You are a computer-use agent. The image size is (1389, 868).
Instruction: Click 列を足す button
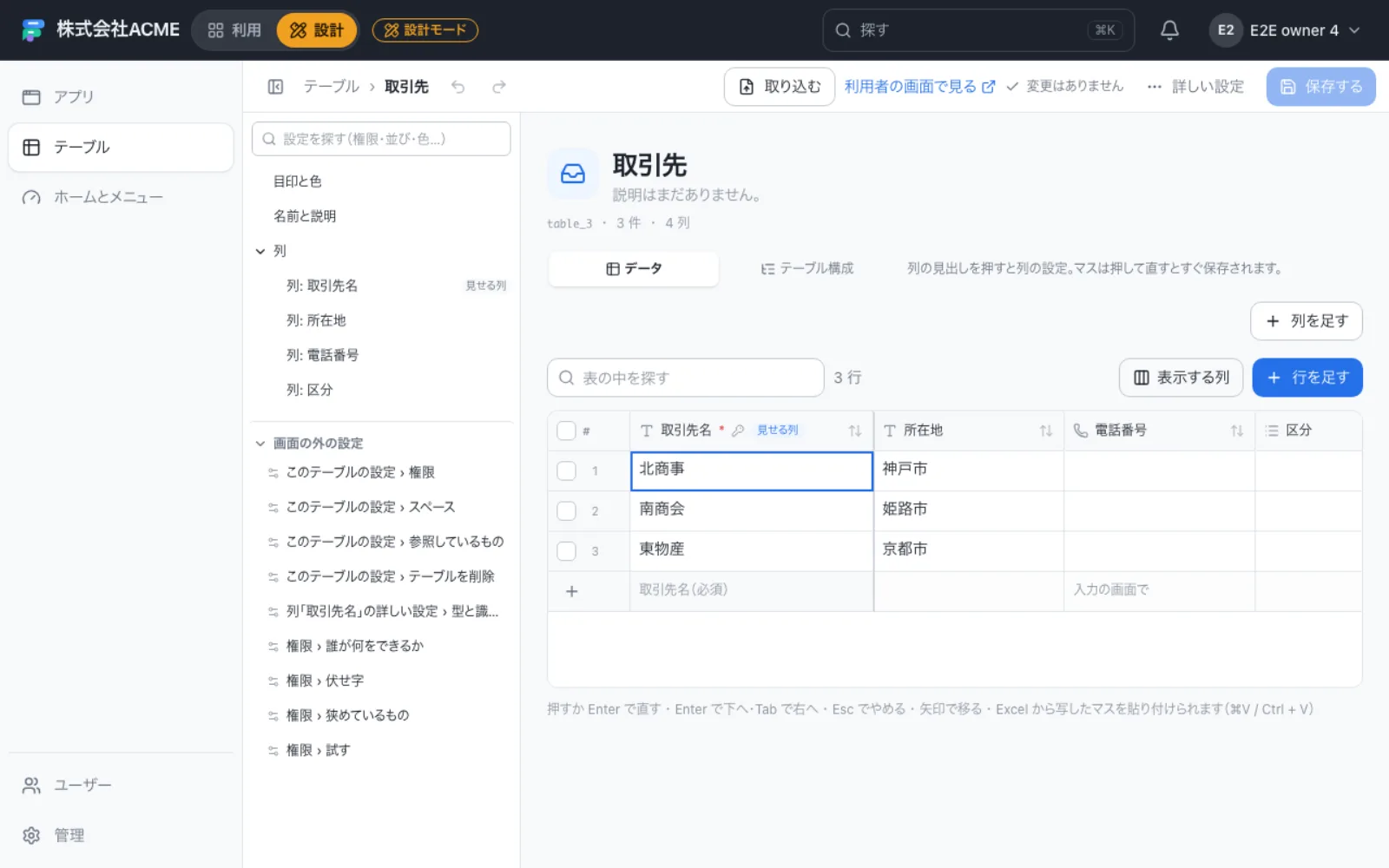tap(1307, 321)
